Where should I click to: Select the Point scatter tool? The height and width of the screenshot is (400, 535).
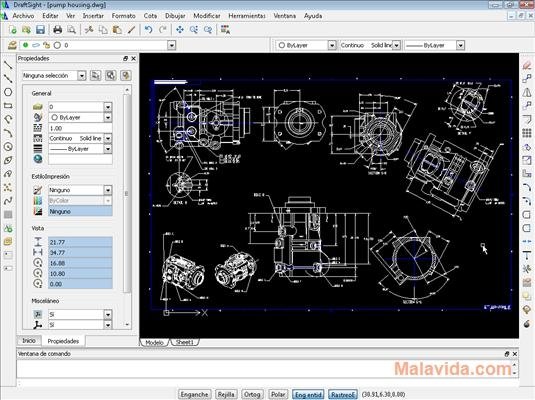click(8, 187)
